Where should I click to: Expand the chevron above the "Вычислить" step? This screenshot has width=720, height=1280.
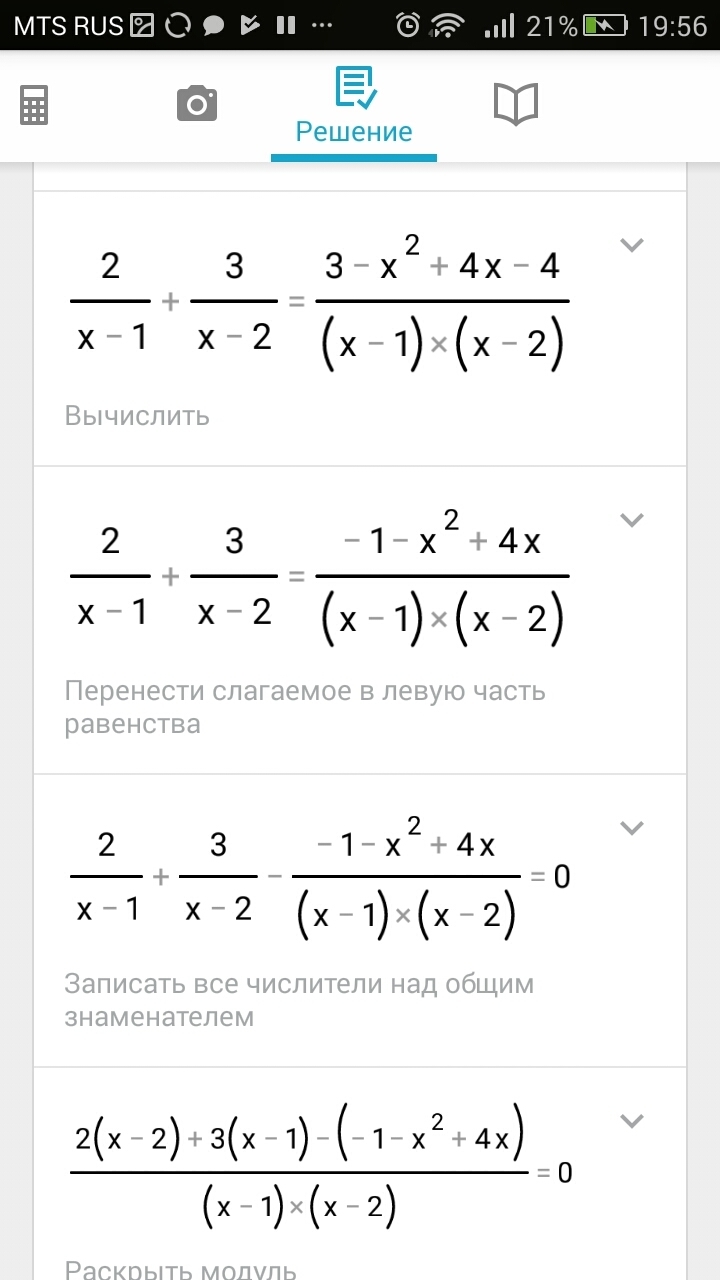click(631, 245)
